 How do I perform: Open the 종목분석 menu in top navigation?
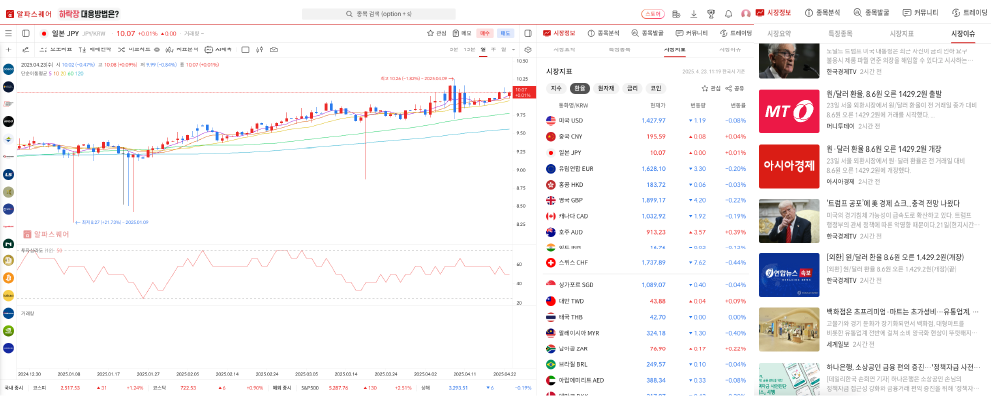point(822,13)
